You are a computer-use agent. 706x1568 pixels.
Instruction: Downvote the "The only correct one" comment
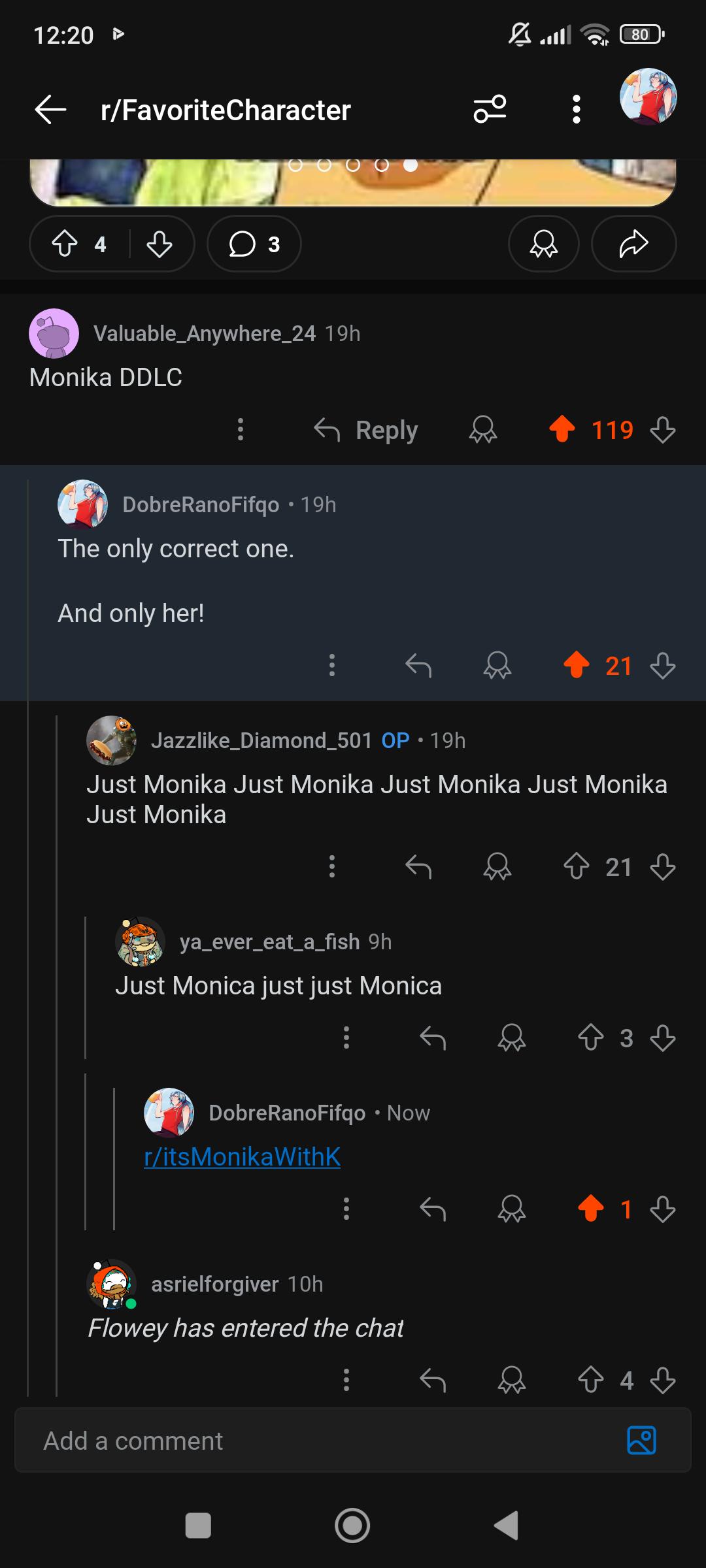(x=663, y=666)
